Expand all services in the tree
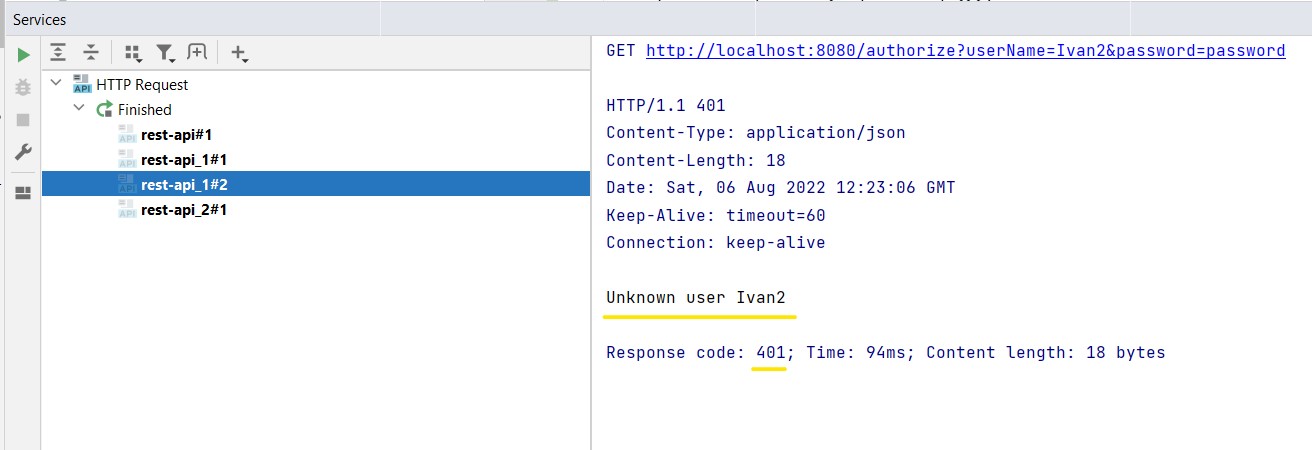 pos(58,52)
